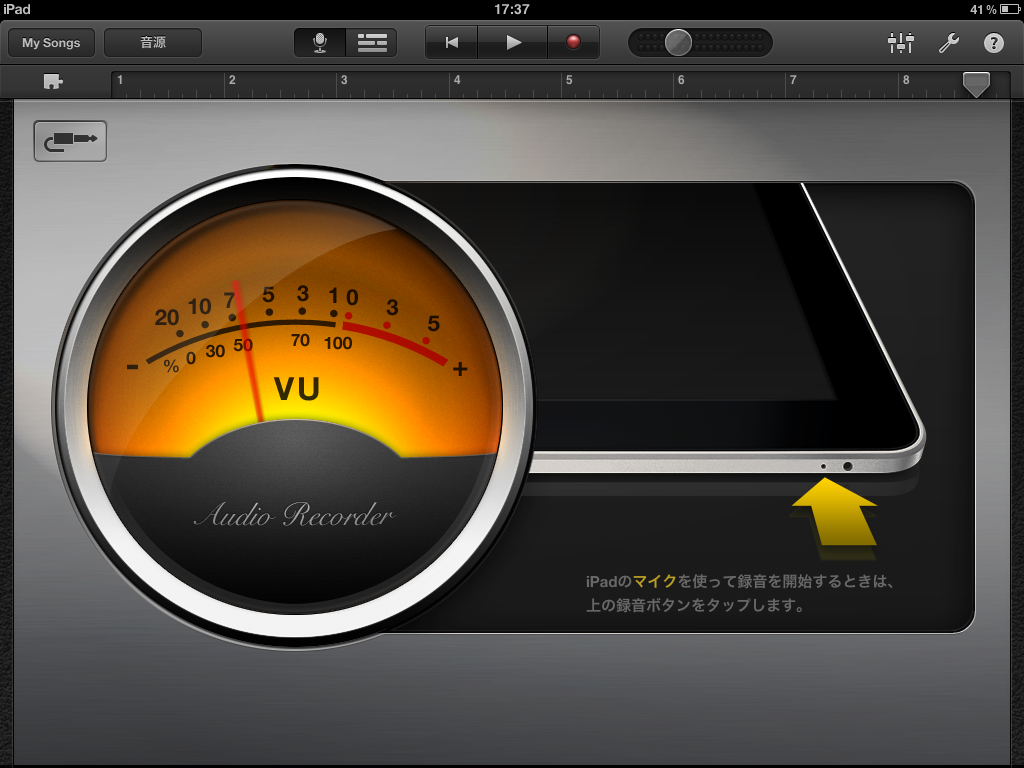
Task: Tap bar 4 on the timeline ruler
Action: (457, 80)
